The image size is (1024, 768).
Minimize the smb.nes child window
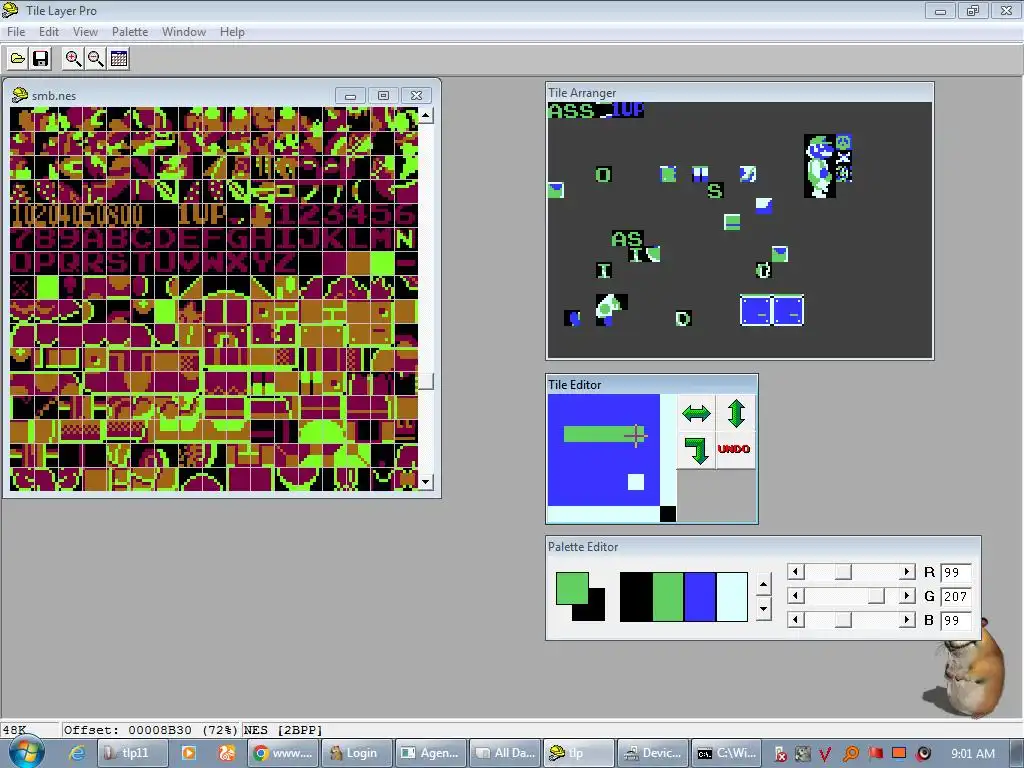click(350, 95)
